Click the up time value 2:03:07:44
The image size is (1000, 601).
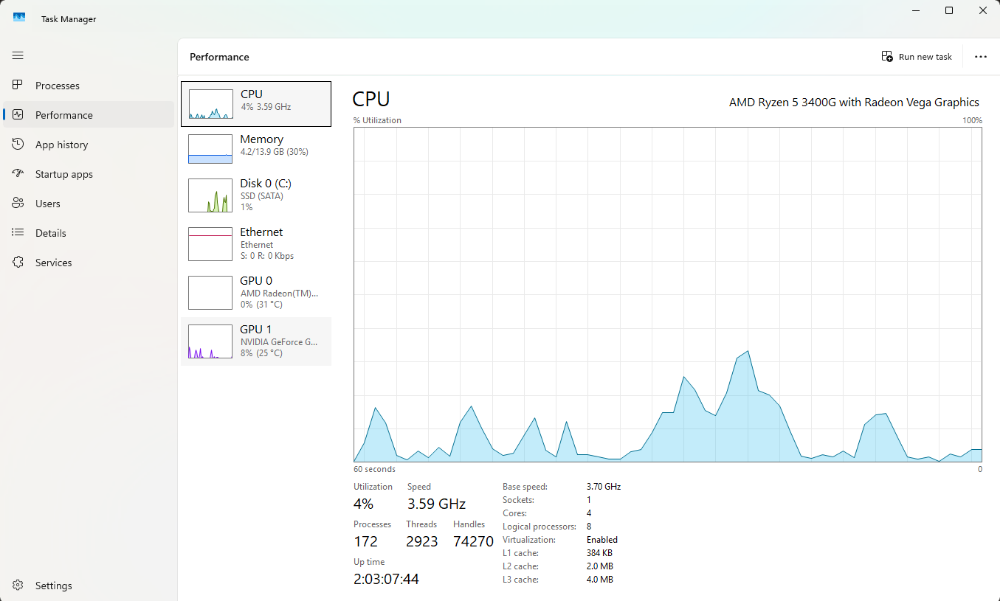coord(386,579)
